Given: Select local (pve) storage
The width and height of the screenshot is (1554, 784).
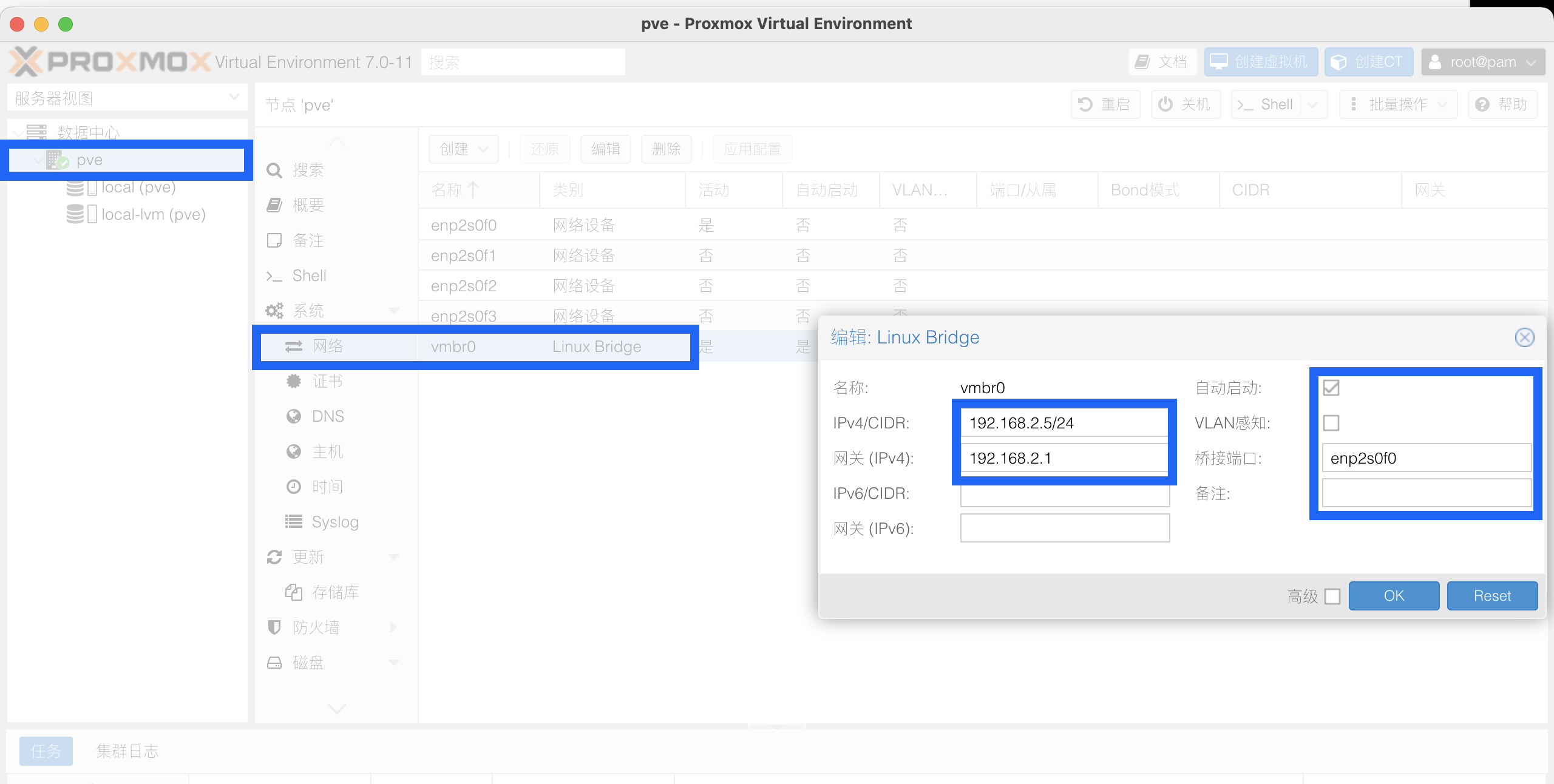Looking at the screenshot, I should [138, 188].
